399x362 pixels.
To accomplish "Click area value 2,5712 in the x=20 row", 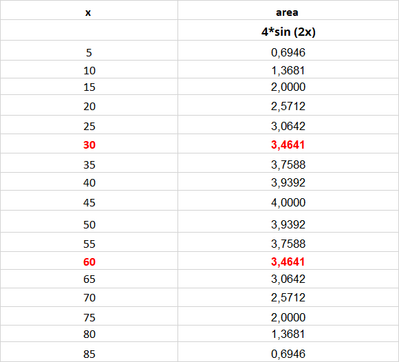I will 288,105.
